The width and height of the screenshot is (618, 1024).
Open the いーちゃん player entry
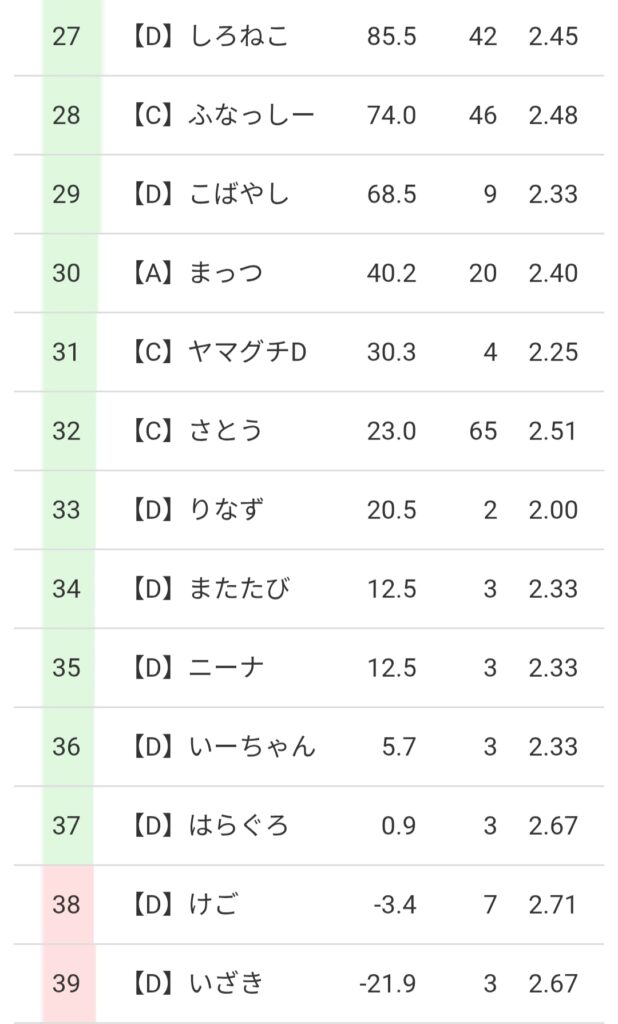click(251, 746)
